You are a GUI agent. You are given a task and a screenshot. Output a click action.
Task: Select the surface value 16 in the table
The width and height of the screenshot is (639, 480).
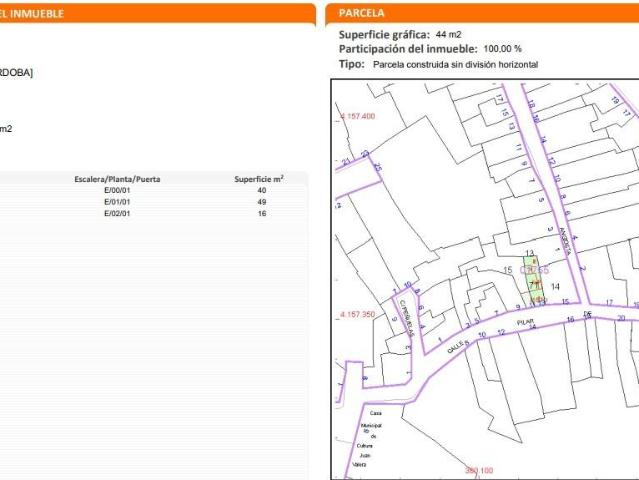[262, 214]
